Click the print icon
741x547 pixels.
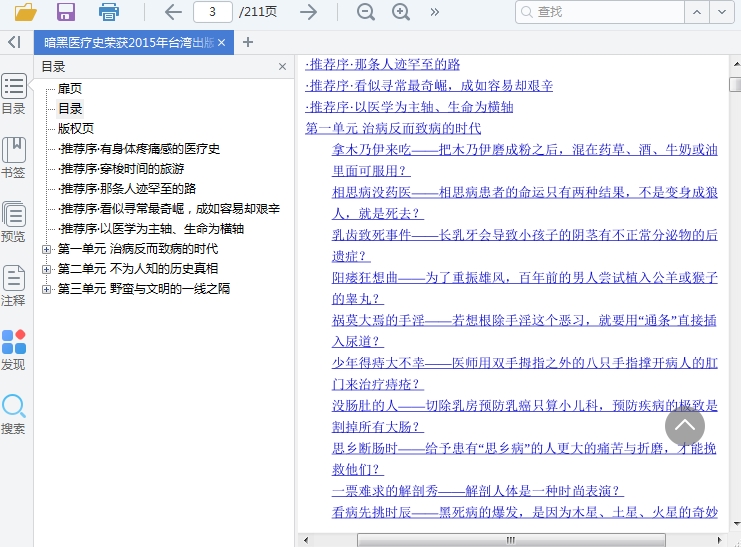coord(108,12)
